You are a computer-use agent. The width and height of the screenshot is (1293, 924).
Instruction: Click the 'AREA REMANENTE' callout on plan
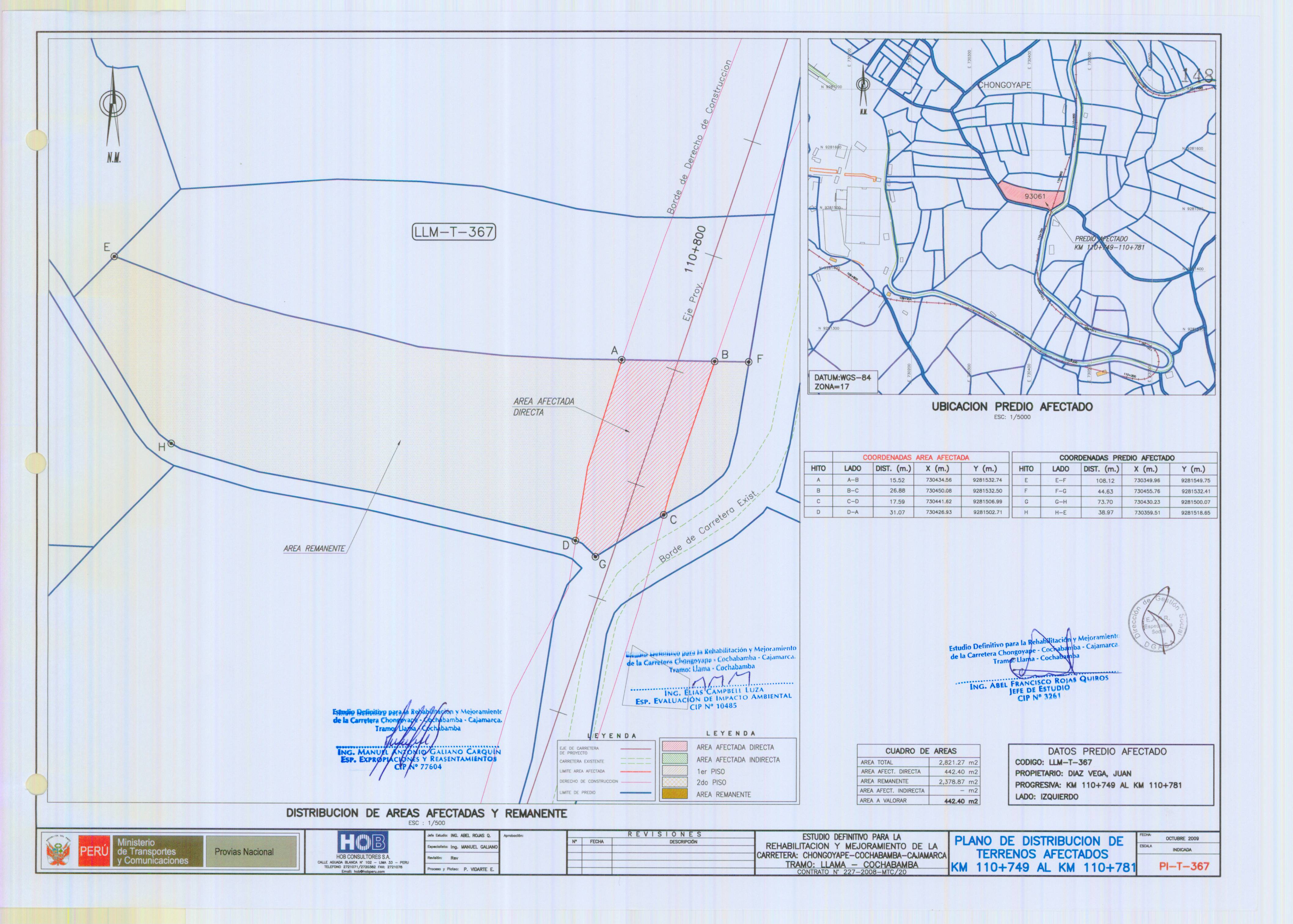314,549
